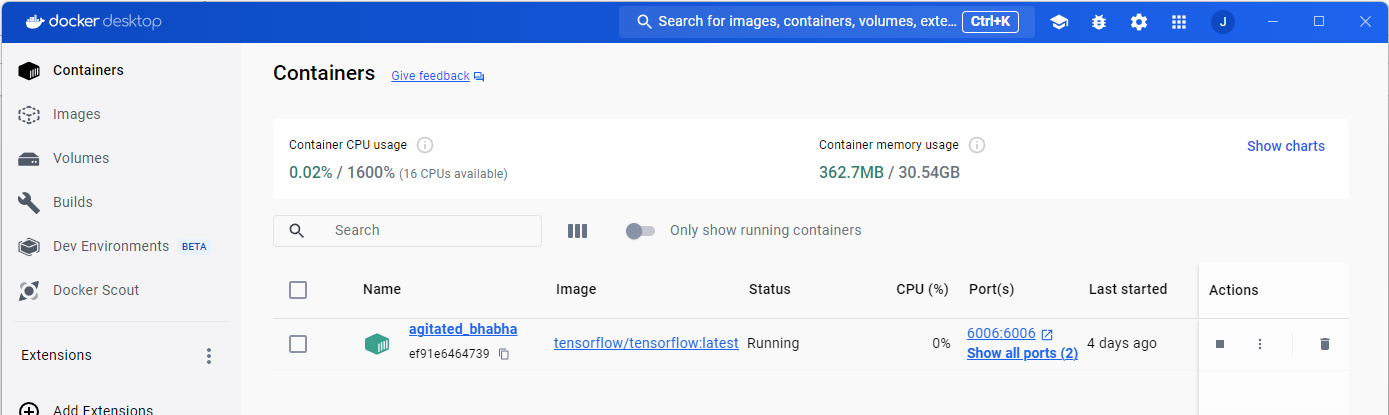The width and height of the screenshot is (1389, 415).
Task: Select the agitated_bhabha row checkbox
Action: point(298,344)
